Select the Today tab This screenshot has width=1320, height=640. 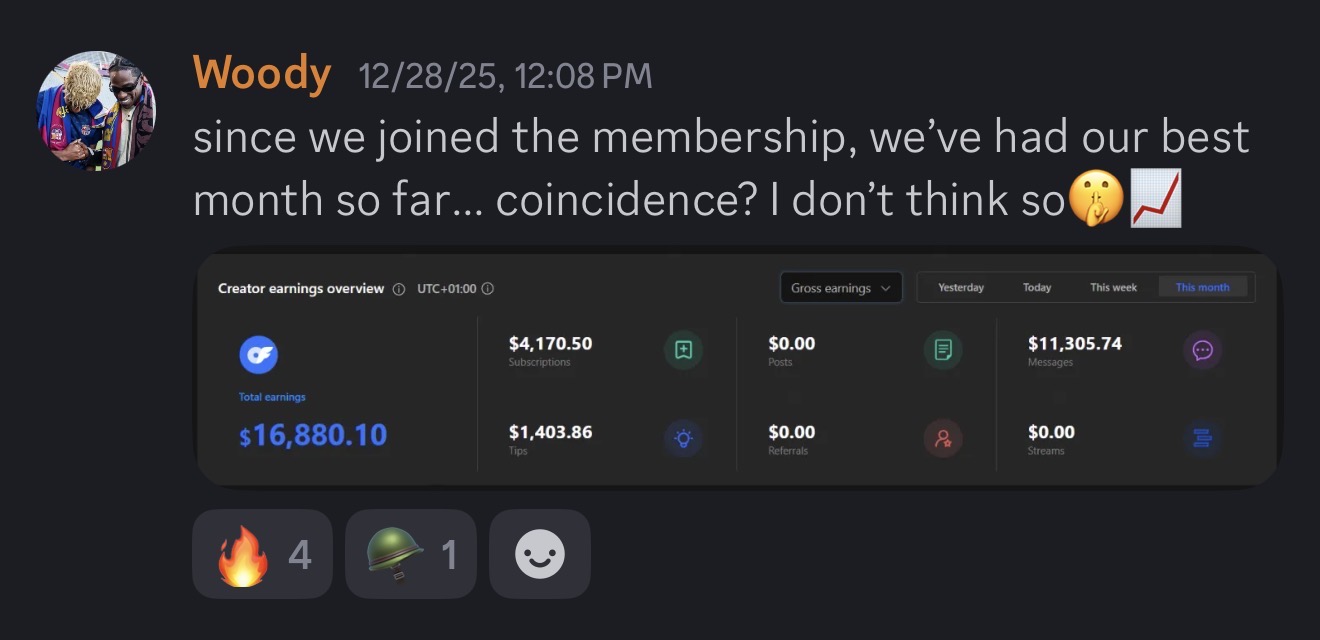[x=1037, y=288]
